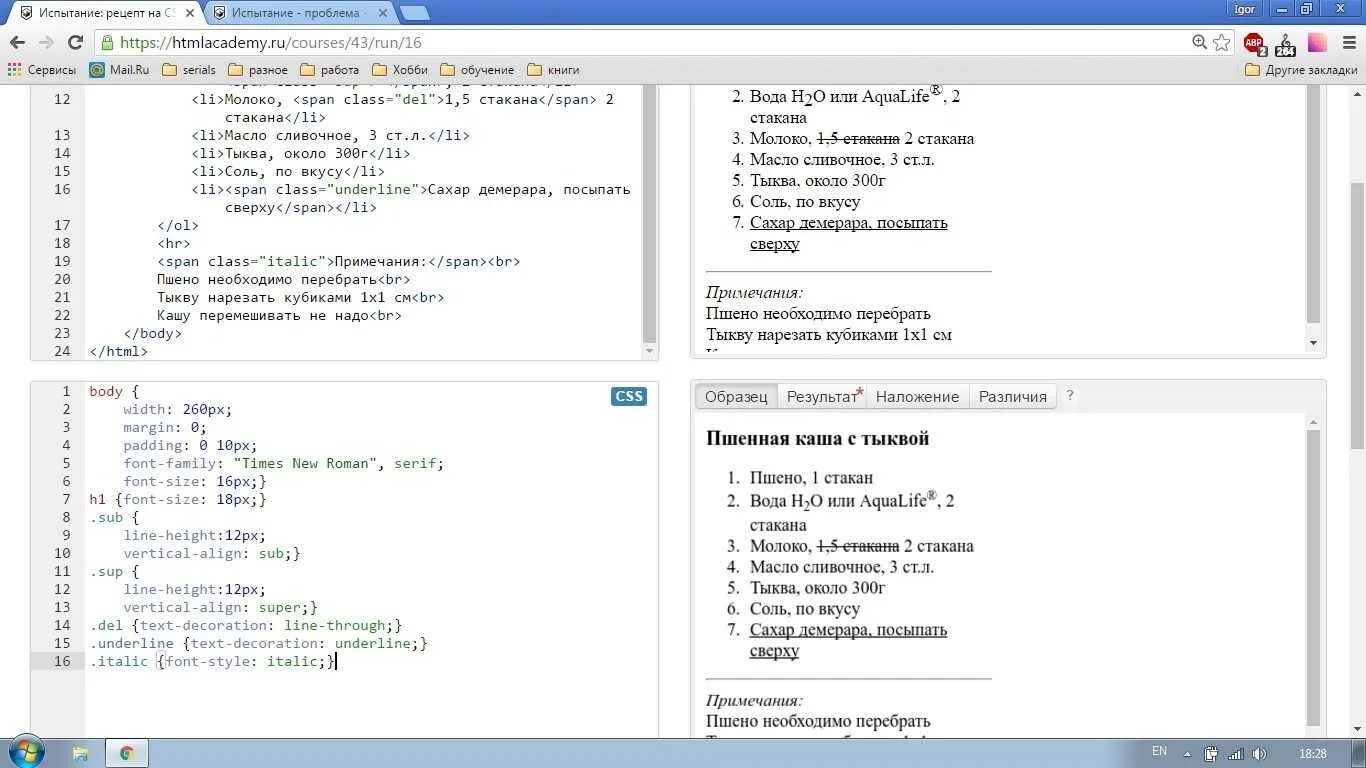Open the Chrome hamburger menu
Viewport: 1366px width, 768px height.
[1347, 43]
